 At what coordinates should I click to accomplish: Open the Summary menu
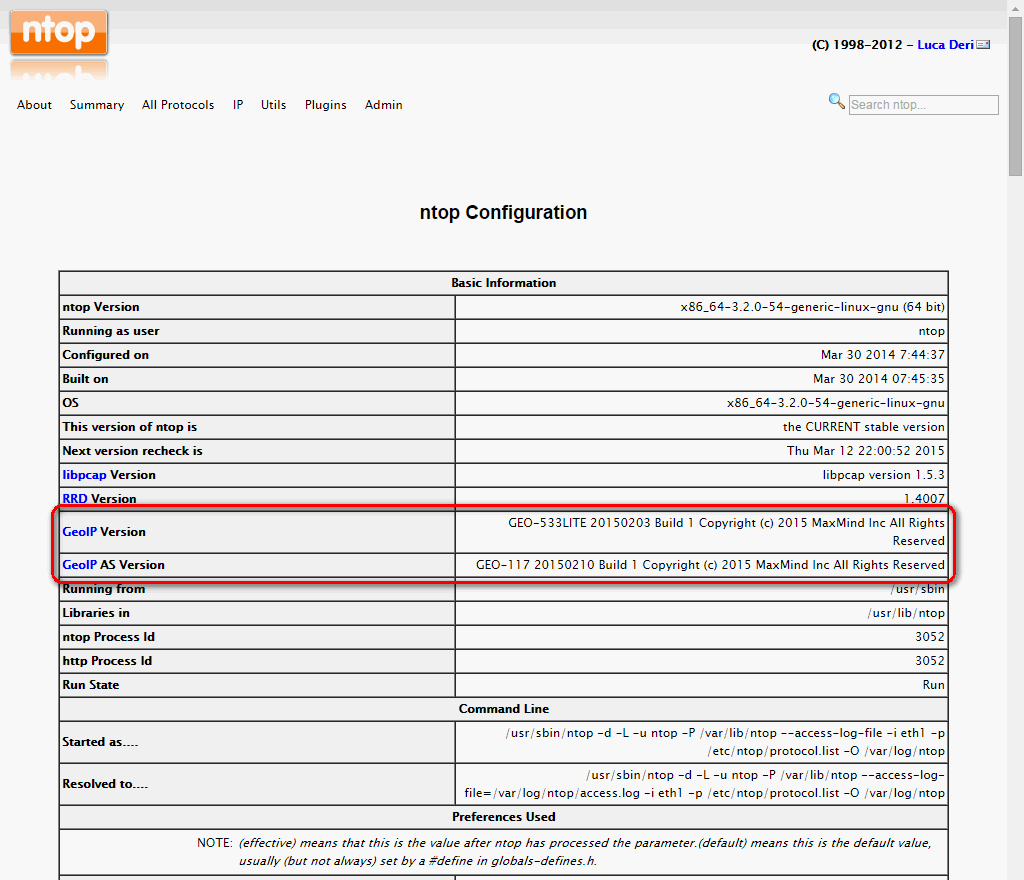coord(97,104)
